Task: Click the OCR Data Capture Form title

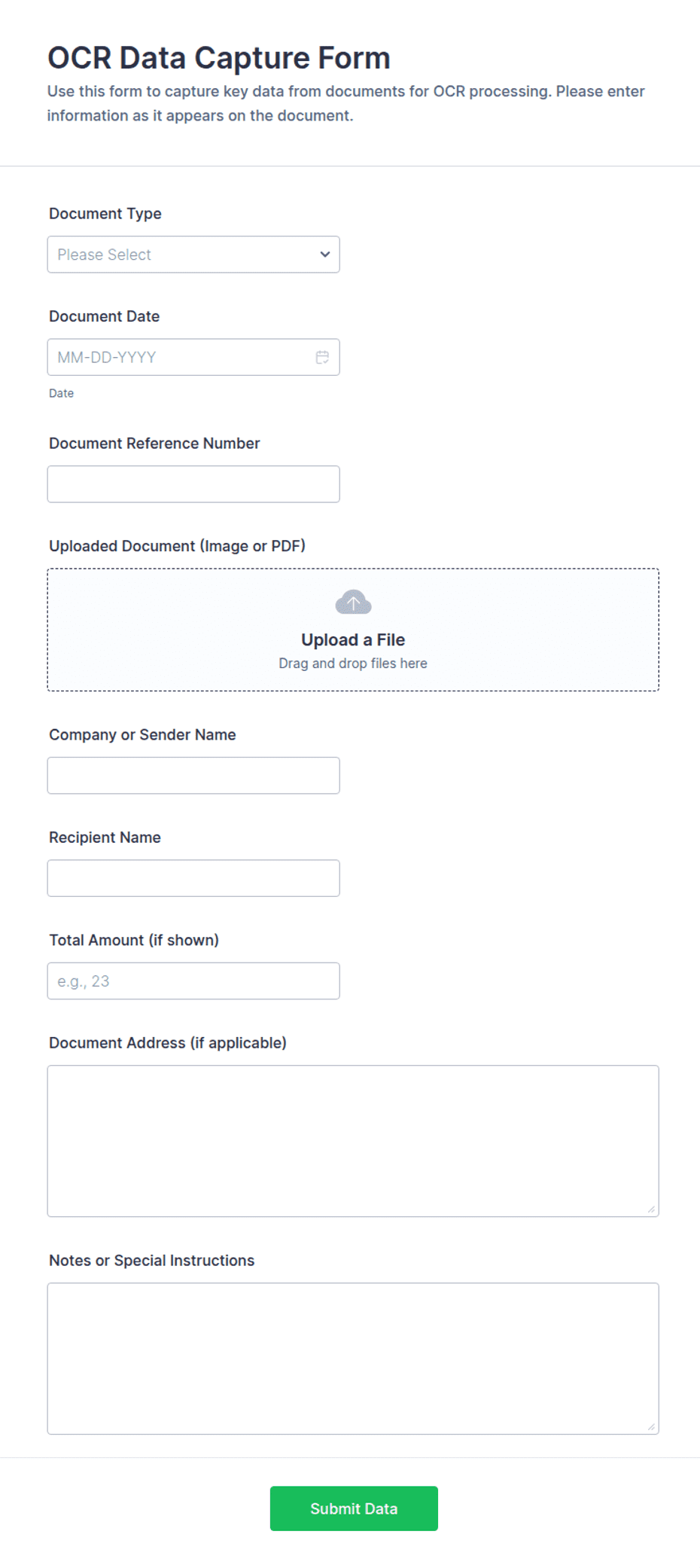Action: point(219,58)
